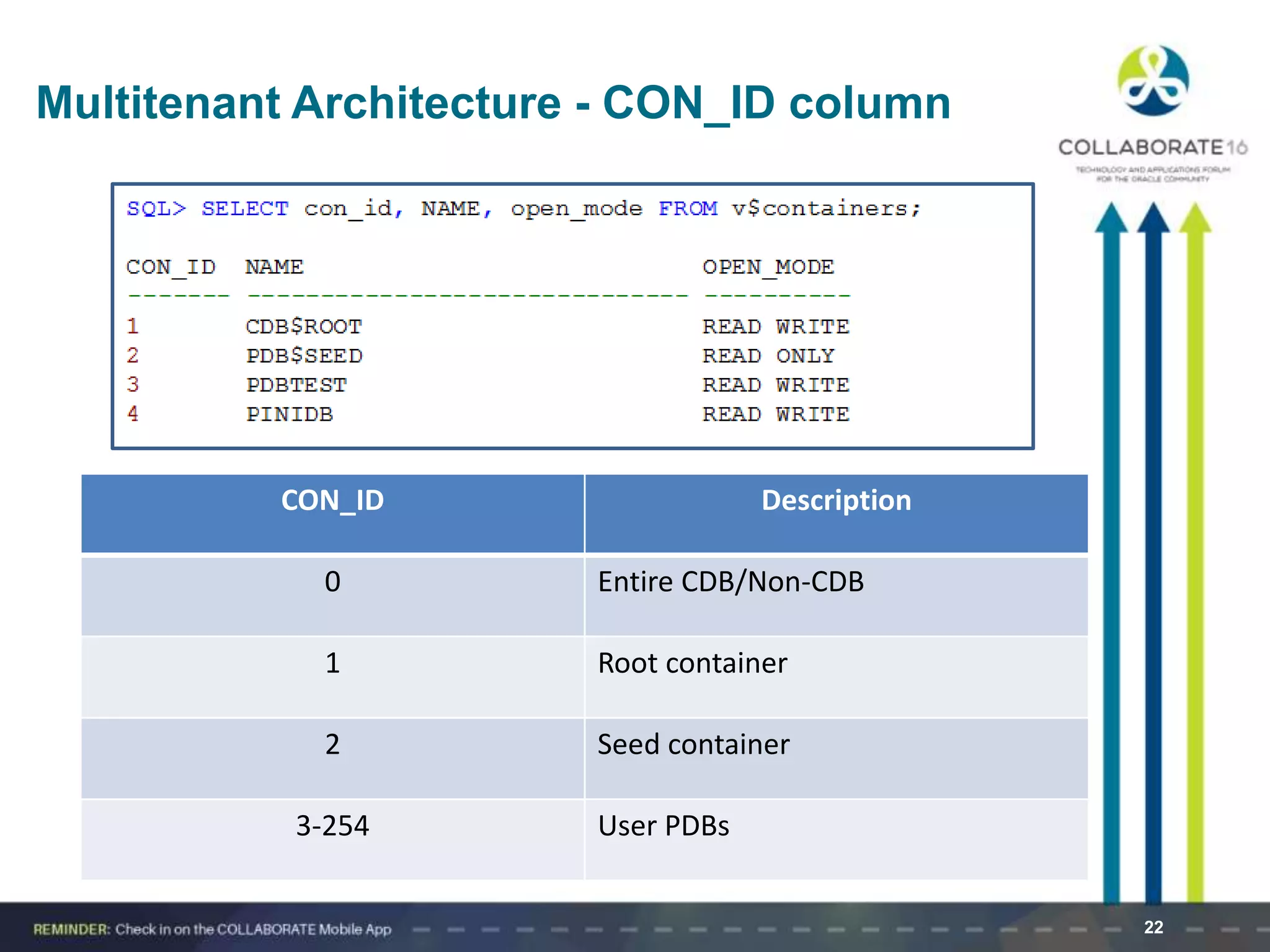
Task: Select the CDB$ROOT container name
Action: [x=304, y=327]
